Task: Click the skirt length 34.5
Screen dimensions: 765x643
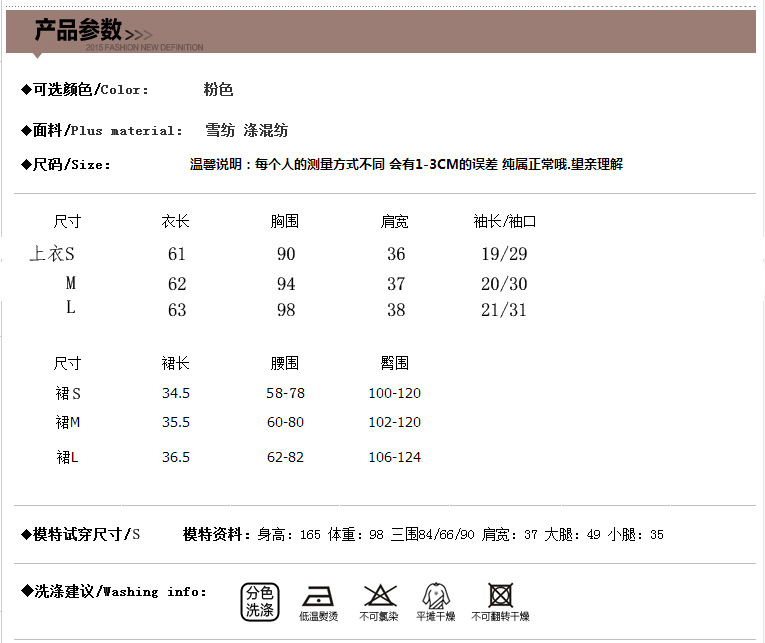Action: click(176, 393)
